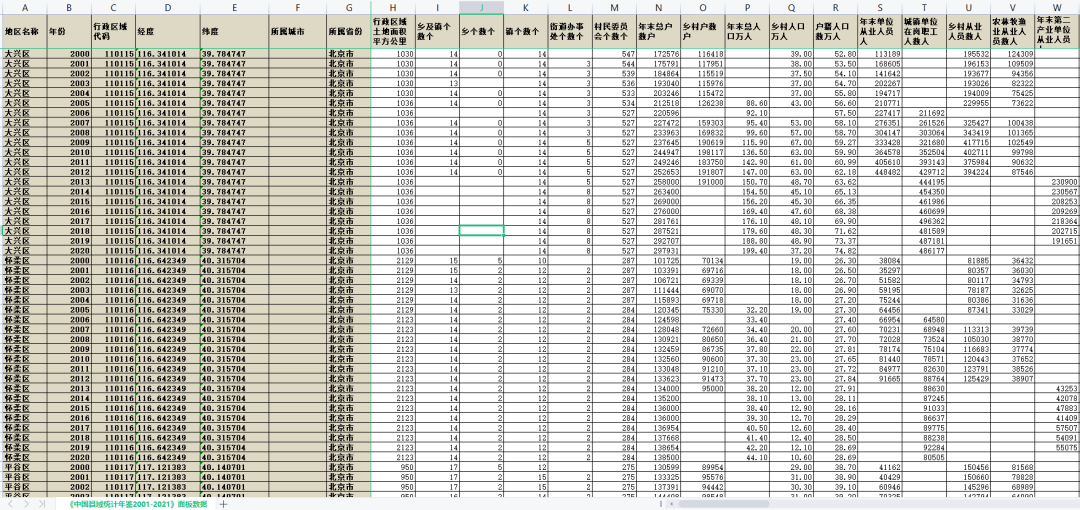
Task: Click the 所属省份 header cell
Action: pos(349,31)
